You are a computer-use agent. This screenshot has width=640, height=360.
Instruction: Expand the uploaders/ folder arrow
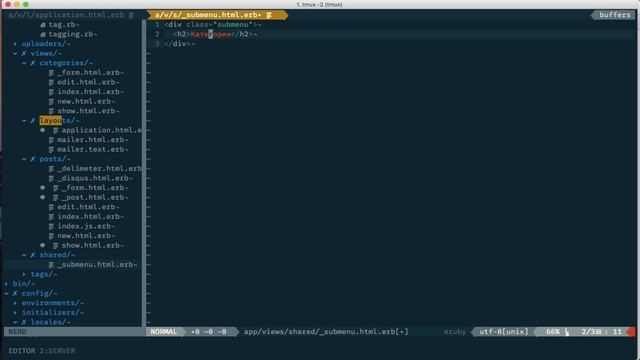pos(15,44)
